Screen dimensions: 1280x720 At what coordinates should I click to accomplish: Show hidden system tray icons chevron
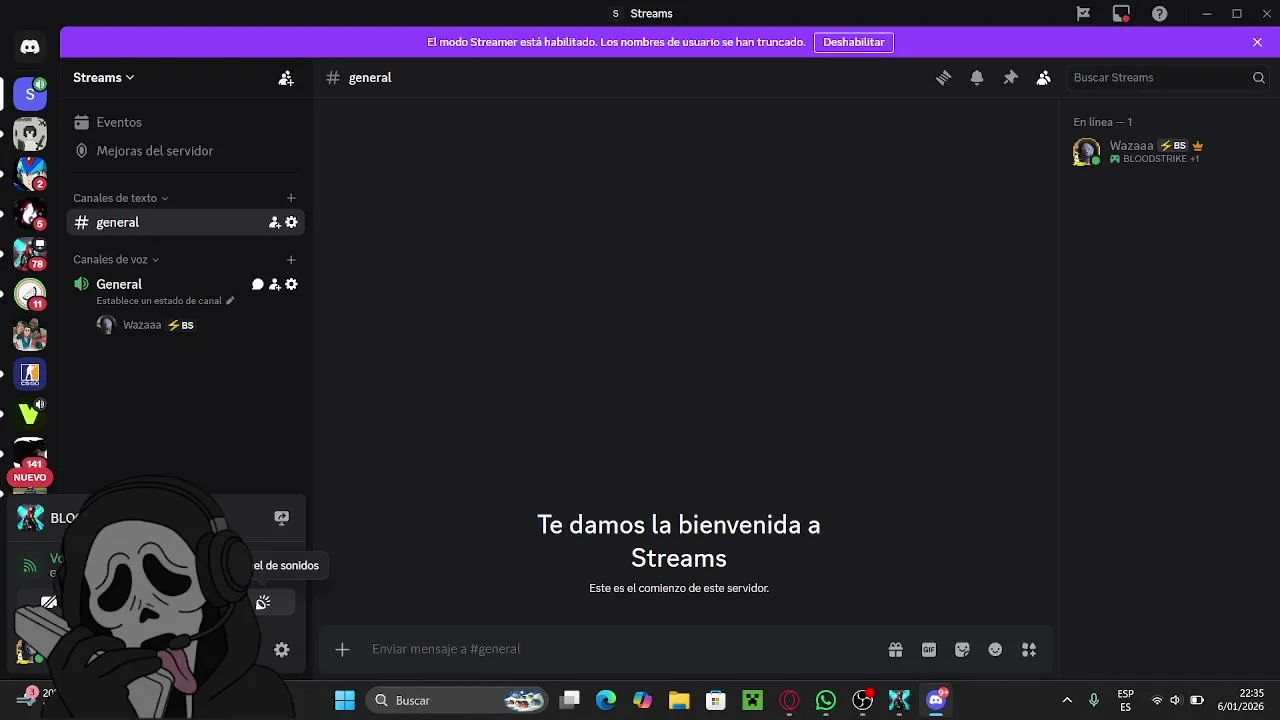click(x=1067, y=700)
